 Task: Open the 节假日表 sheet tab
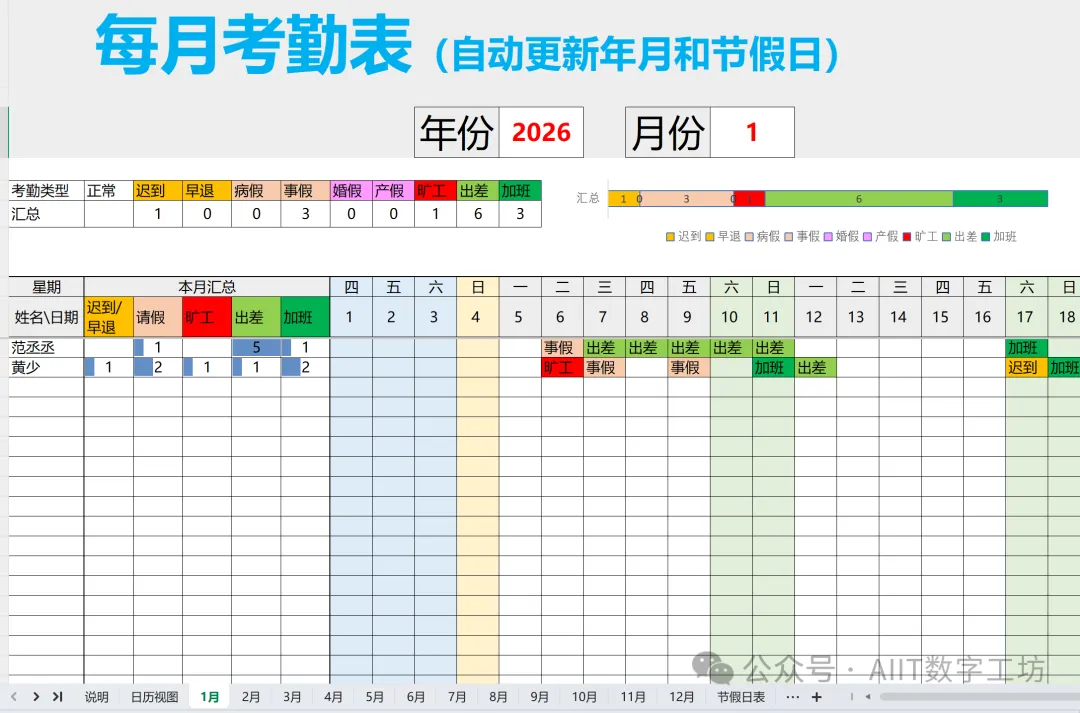coord(741,697)
